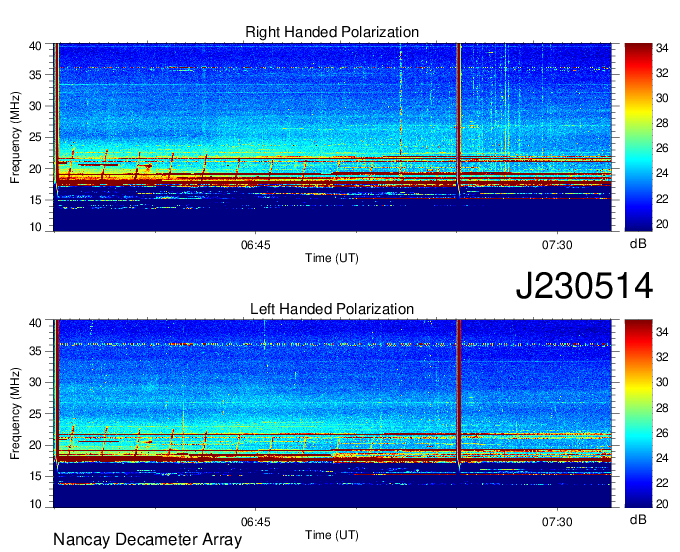Click frequency tick "15" on the Left Handed plot
This screenshot has height=552, width=680.
(36, 476)
